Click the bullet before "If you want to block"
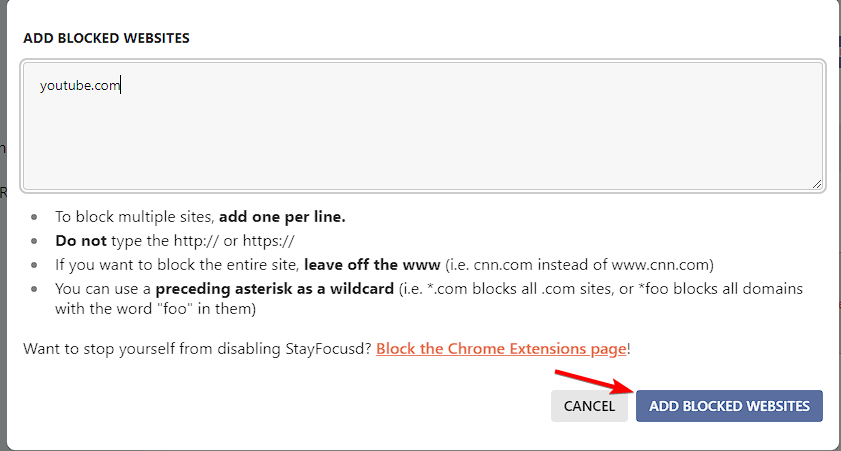Image resolution: width=841 pixels, height=451 pixels. (35, 265)
